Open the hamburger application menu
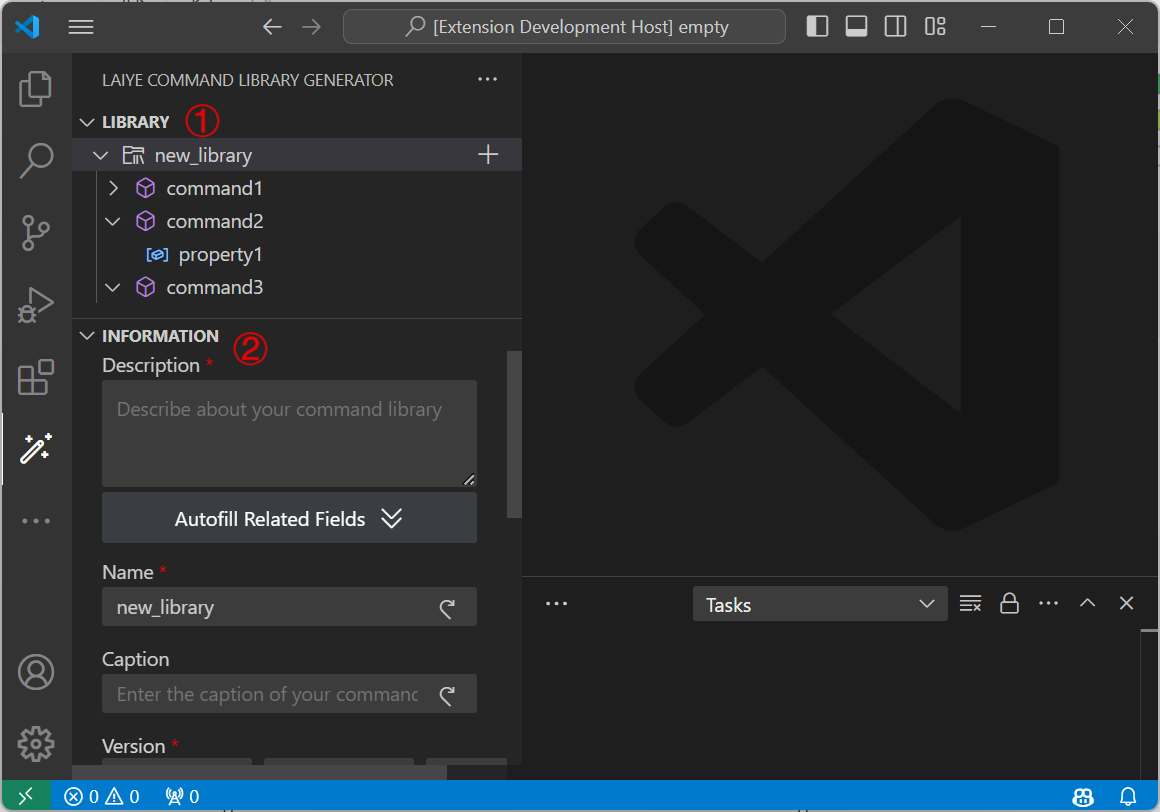 click(x=81, y=27)
